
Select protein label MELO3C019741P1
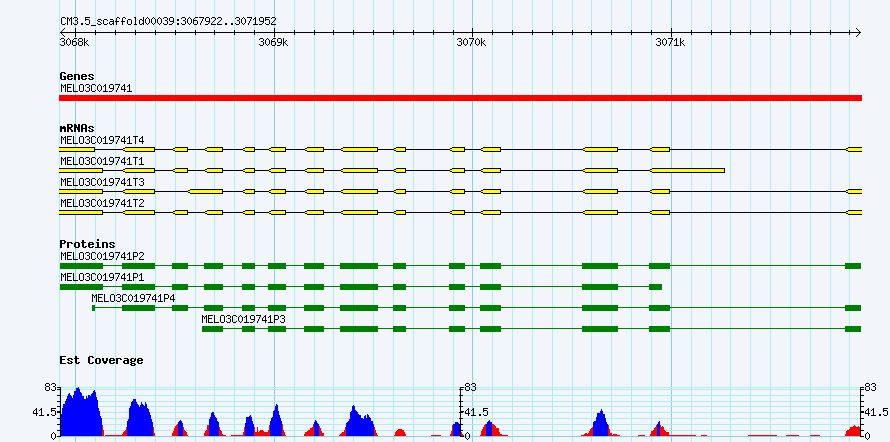(102, 277)
